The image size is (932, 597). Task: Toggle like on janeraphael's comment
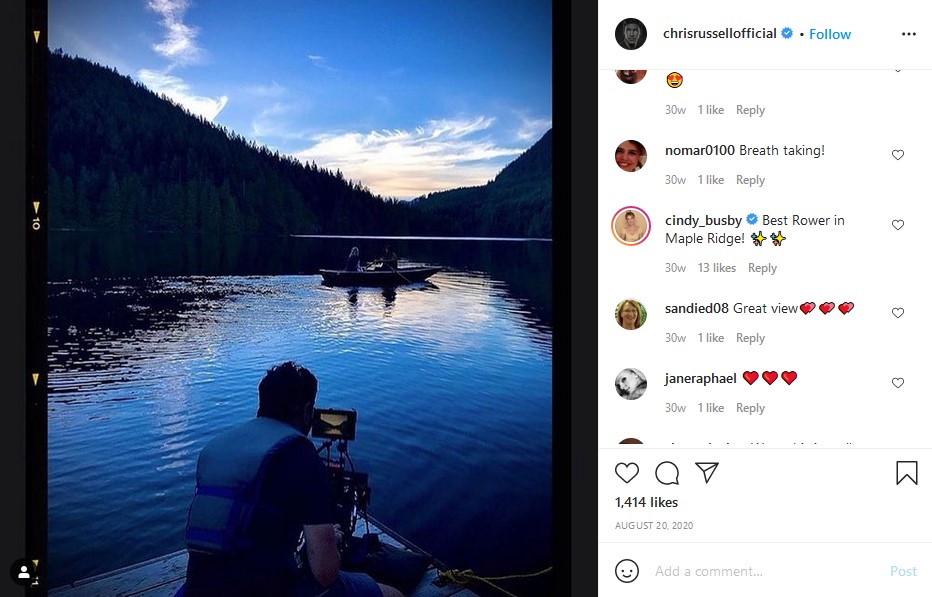pos(897,382)
